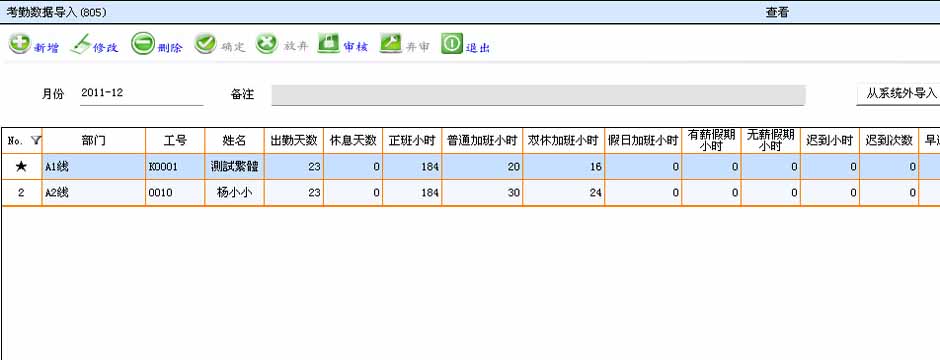The width and height of the screenshot is (940, 360).
Task: Select the K0001 employee number cell
Action: [175, 167]
